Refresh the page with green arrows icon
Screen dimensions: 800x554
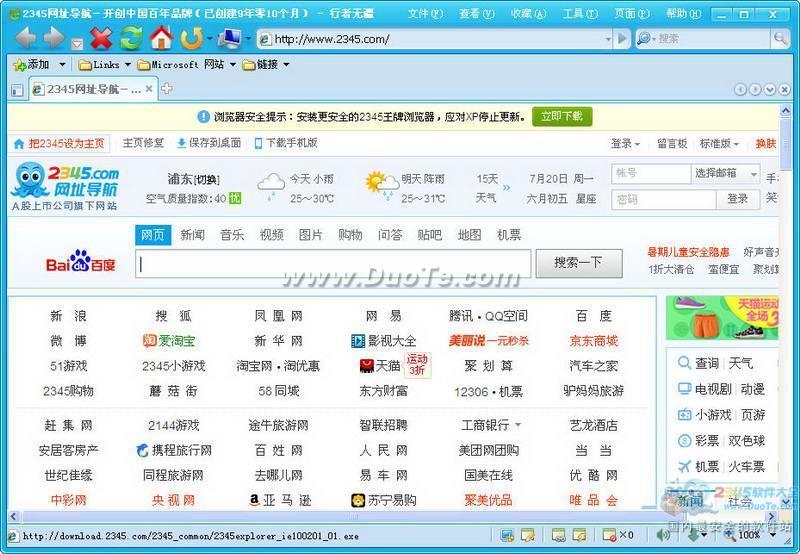[131, 38]
